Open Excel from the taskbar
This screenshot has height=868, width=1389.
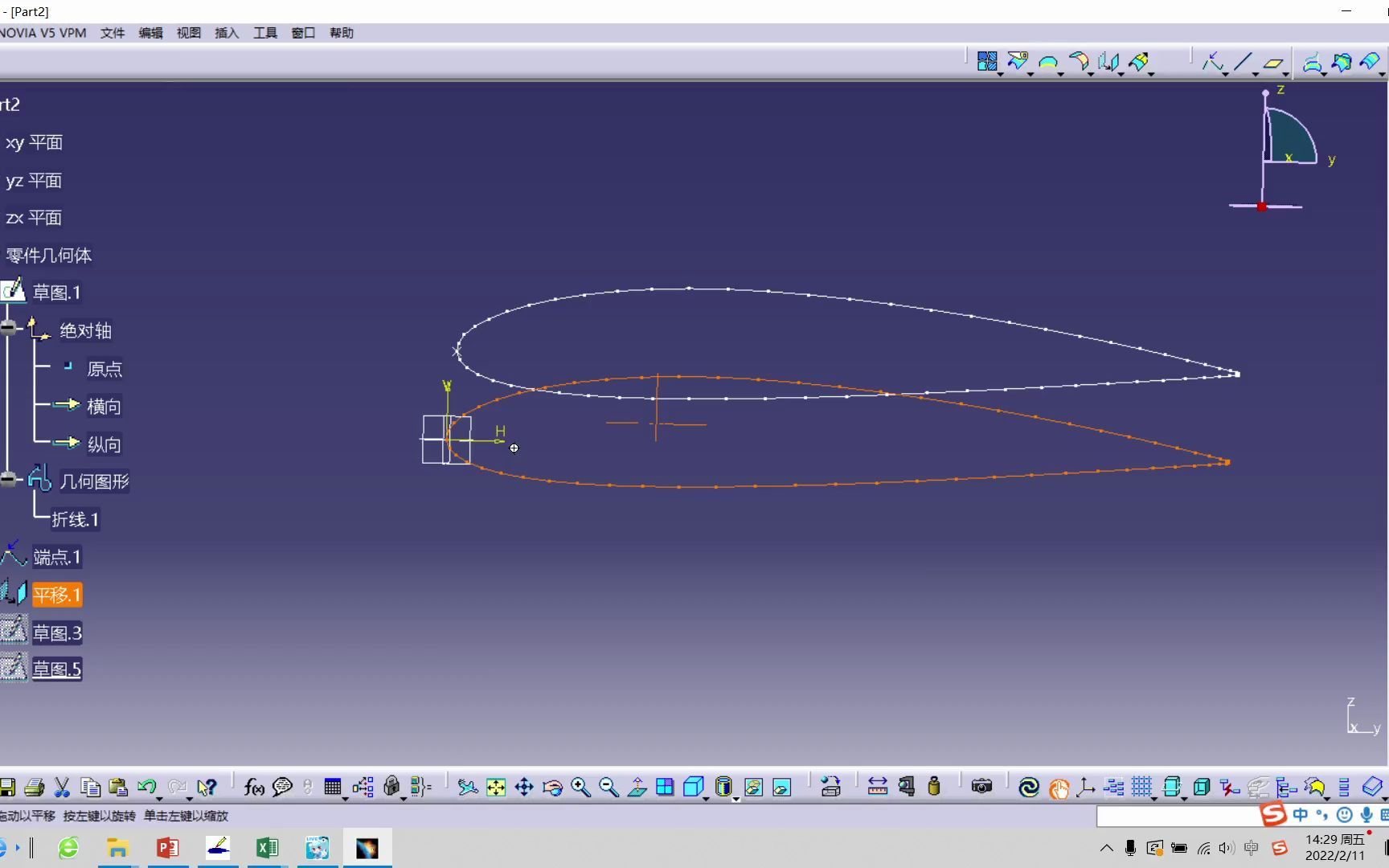click(x=267, y=848)
